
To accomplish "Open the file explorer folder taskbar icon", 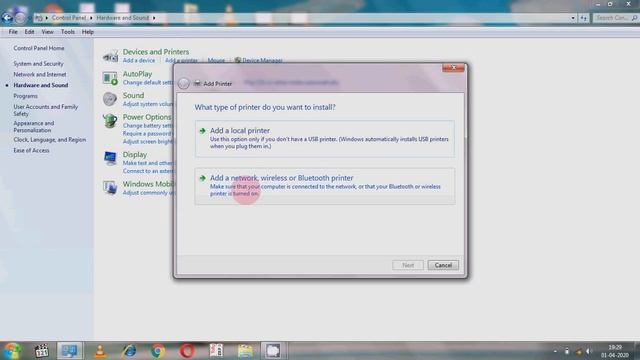I will (245, 351).
